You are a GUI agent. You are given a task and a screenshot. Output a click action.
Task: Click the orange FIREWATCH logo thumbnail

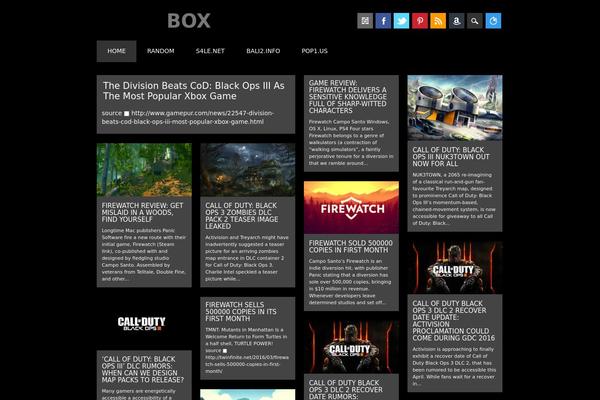pos(351,207)
